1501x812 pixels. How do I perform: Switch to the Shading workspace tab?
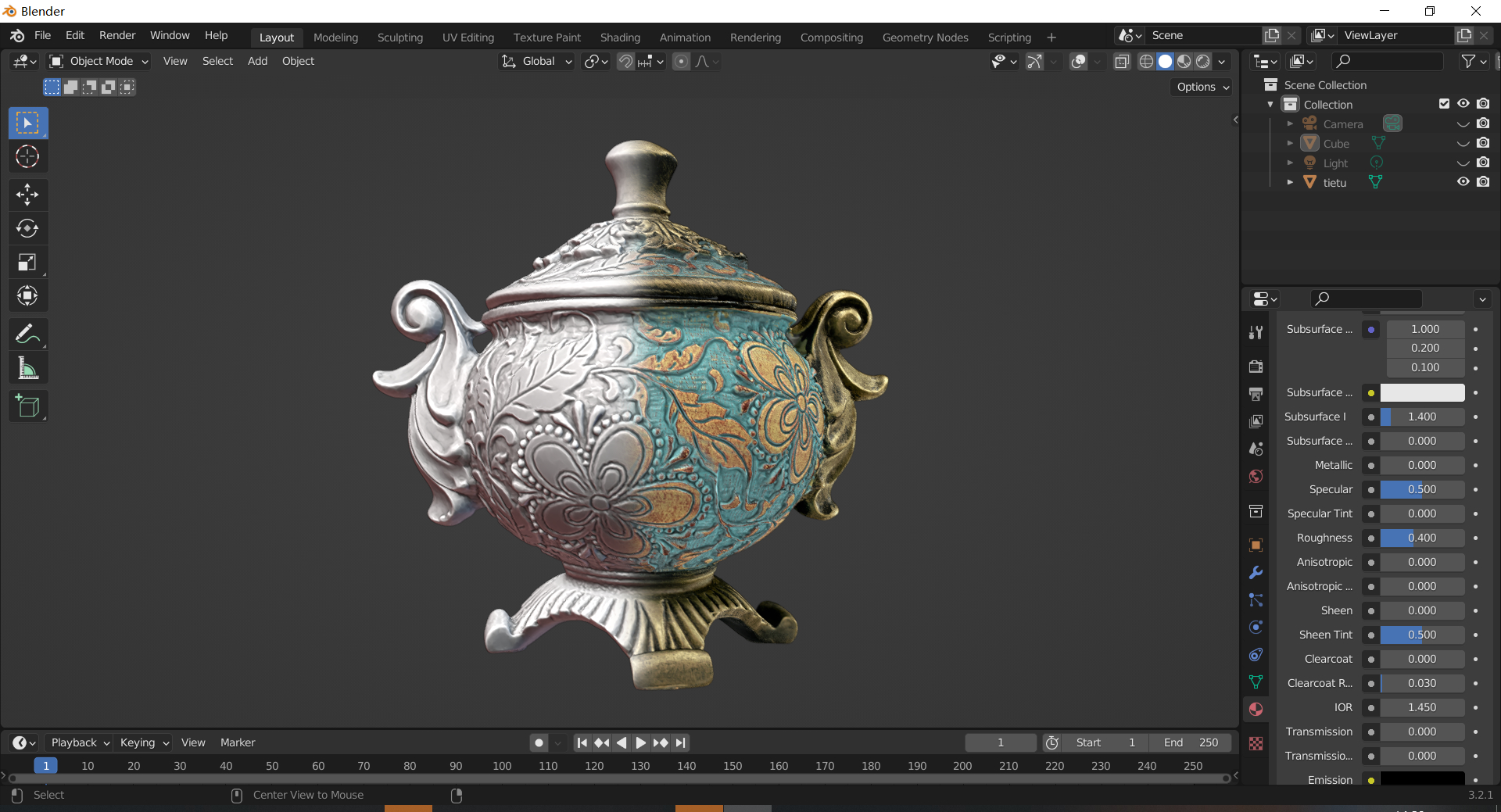(620, 38)
